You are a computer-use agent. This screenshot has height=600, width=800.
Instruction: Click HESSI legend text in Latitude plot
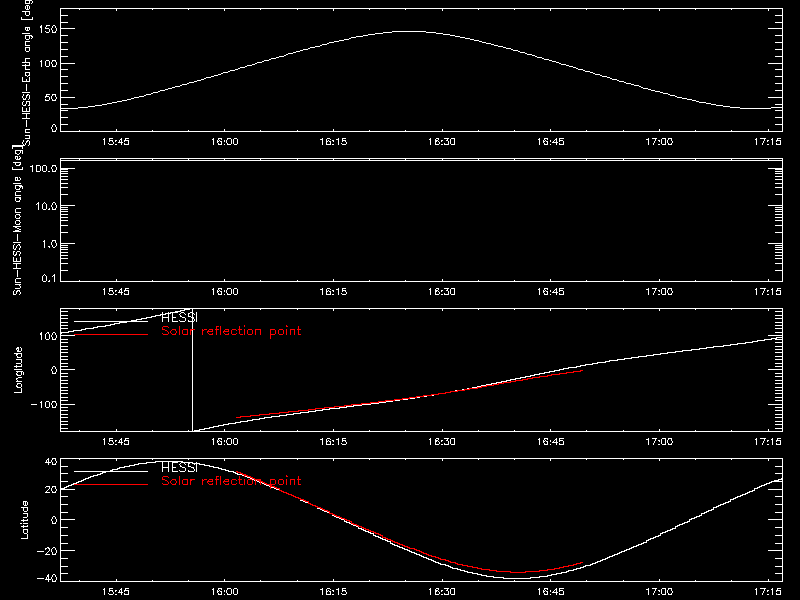coord(179,468)
